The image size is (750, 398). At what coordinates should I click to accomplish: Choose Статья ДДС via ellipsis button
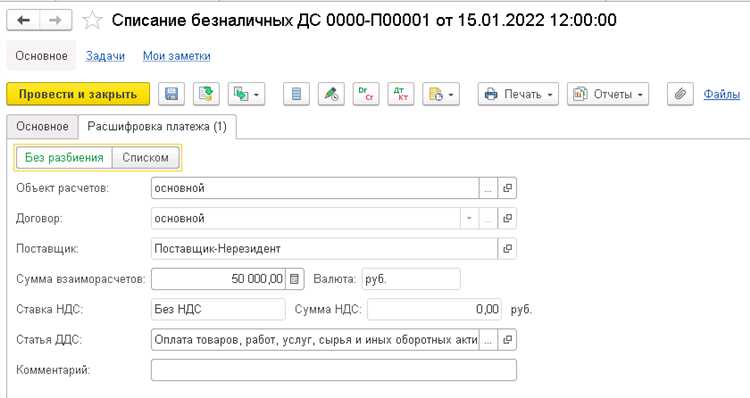pos(488,340)
